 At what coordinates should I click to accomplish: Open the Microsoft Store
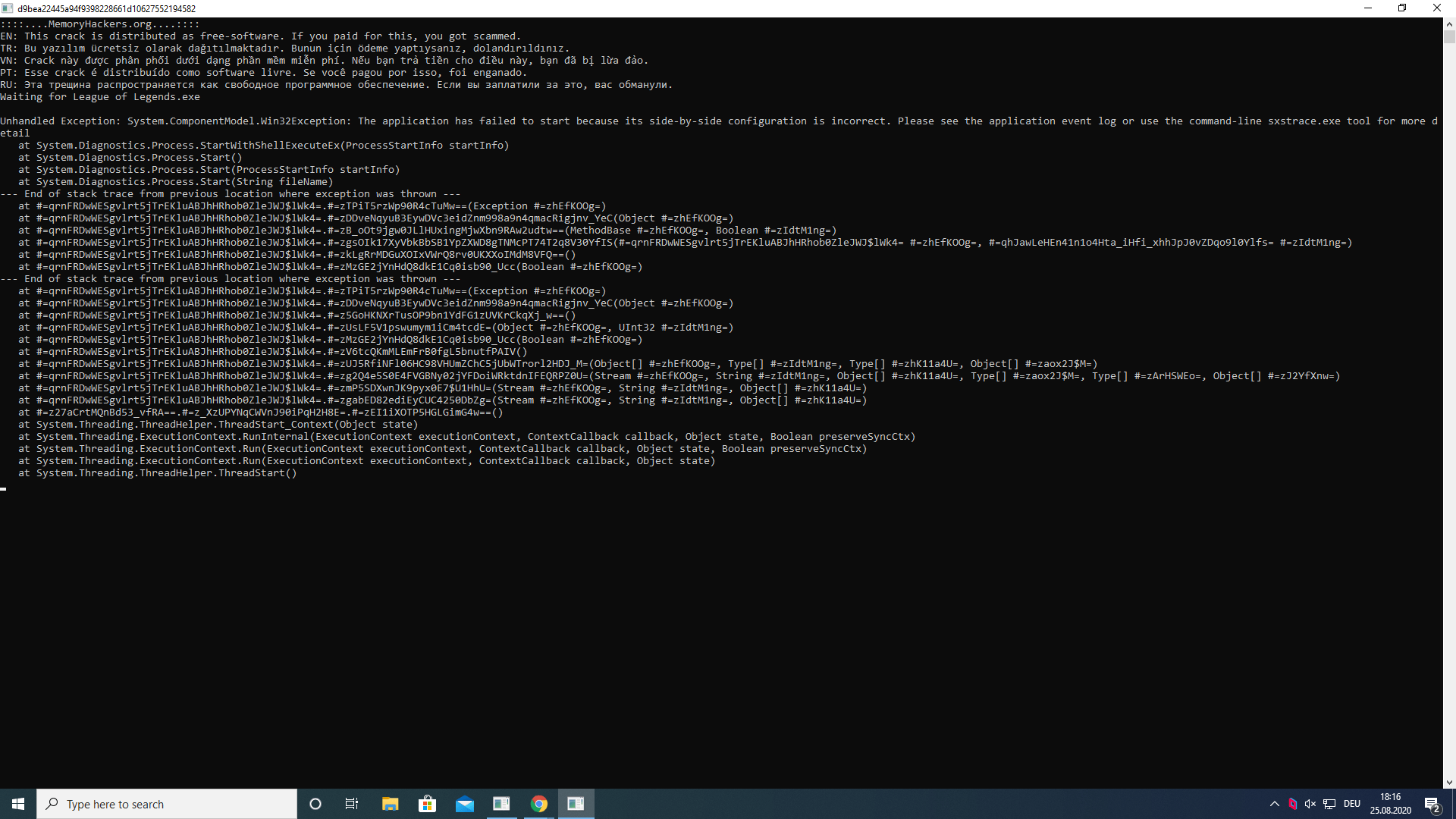427,804
